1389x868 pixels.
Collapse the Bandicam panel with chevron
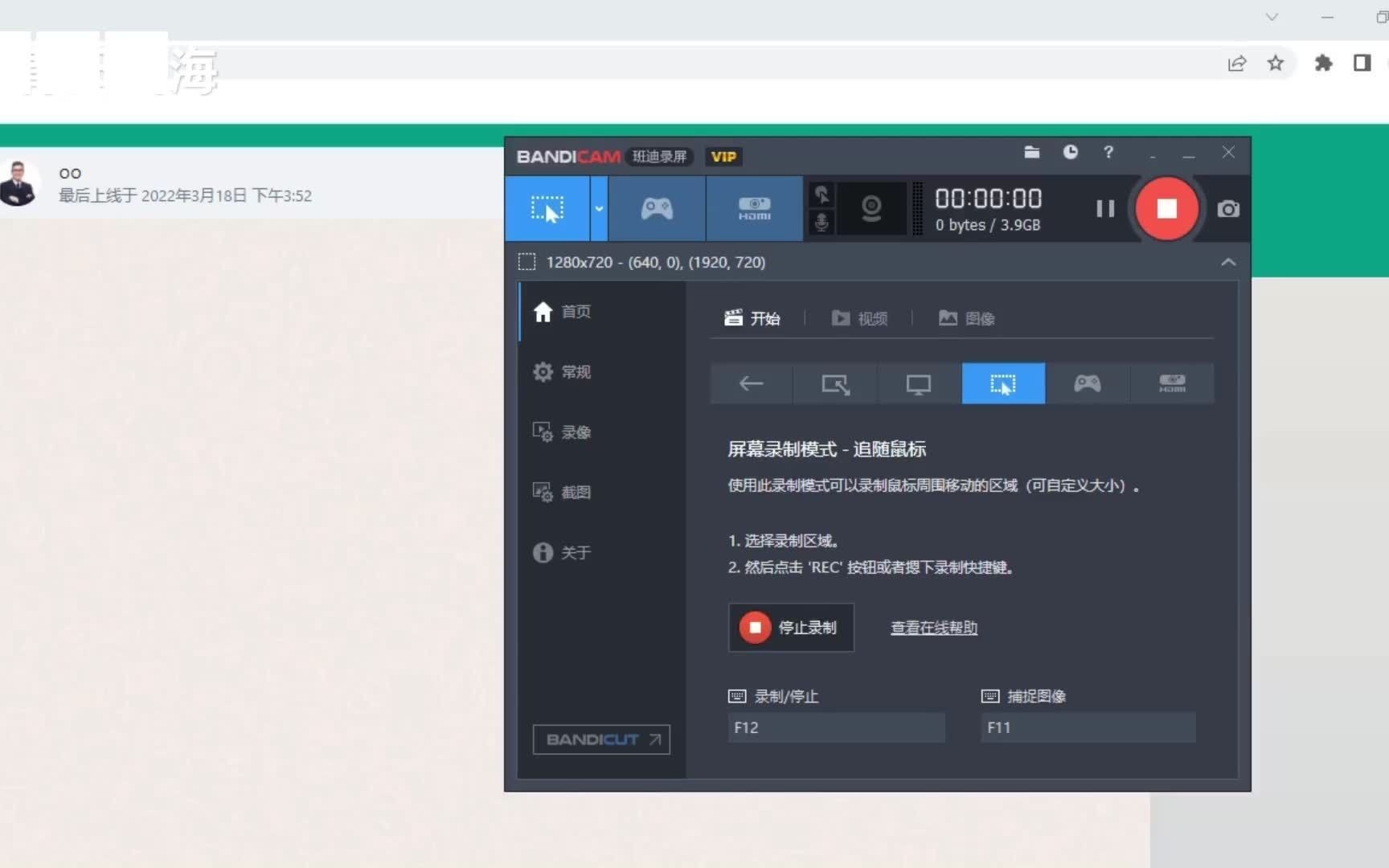pos(1228,262)
